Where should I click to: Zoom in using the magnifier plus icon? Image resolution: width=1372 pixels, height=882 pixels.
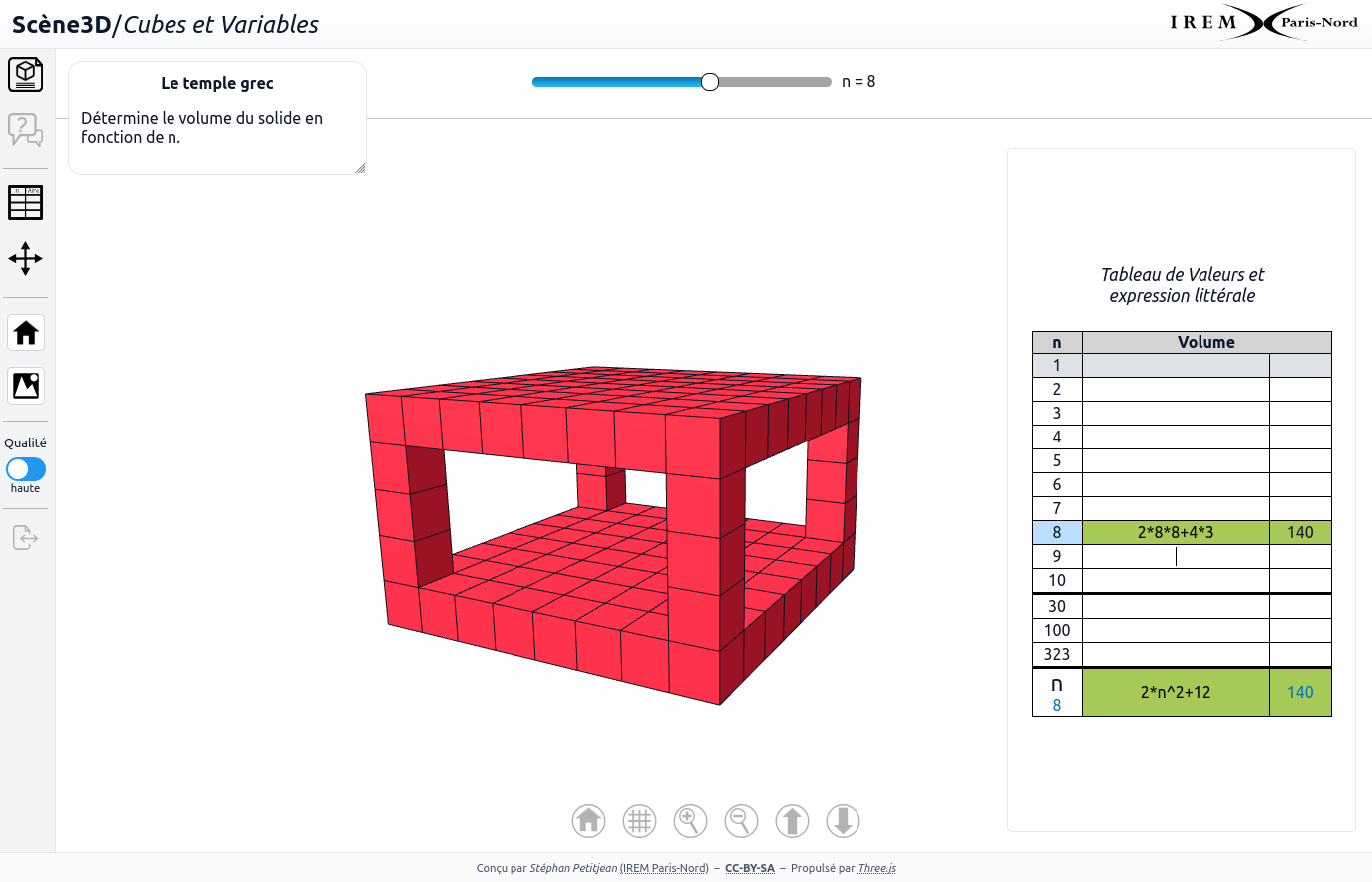click(x=691, y=821)
